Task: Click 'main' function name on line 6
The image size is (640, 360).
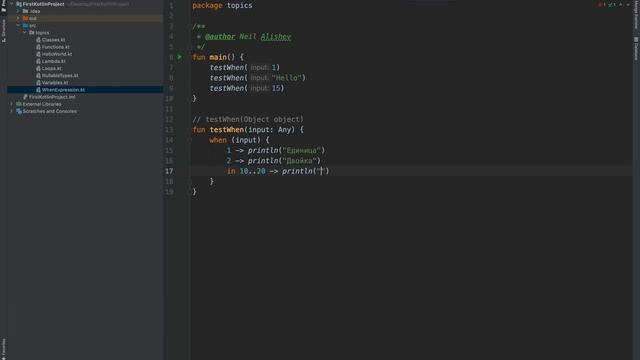Action: point(218,57)
